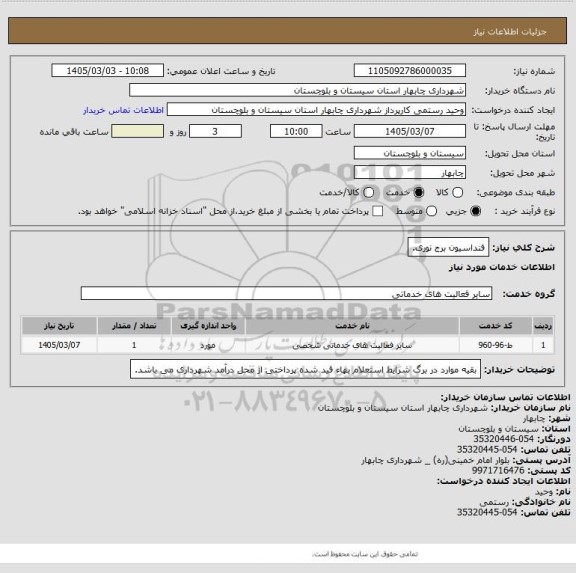Open the اطلاعات تماس خریدار link
Image resolution: width=576 pixels, height=573 pixels.
[123, 110]
